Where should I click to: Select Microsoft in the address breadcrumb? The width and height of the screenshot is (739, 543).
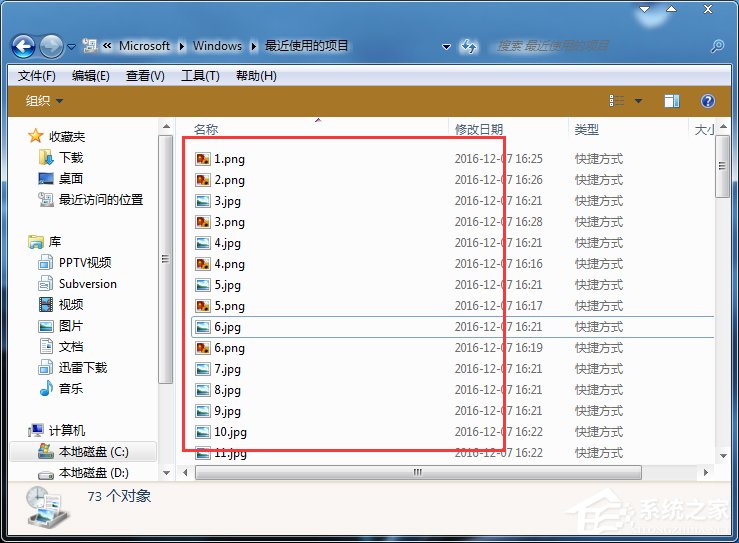pos(144,46)
